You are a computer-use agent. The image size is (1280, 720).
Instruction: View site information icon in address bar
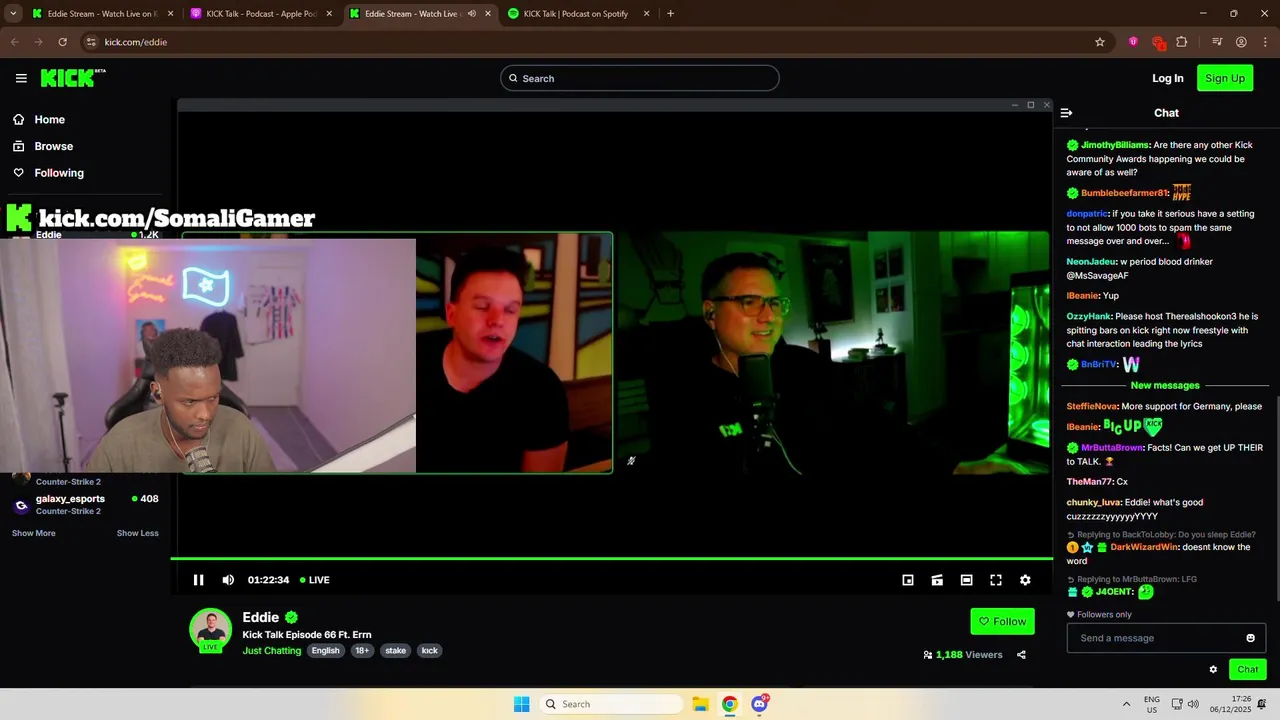[x=91, y=42]
